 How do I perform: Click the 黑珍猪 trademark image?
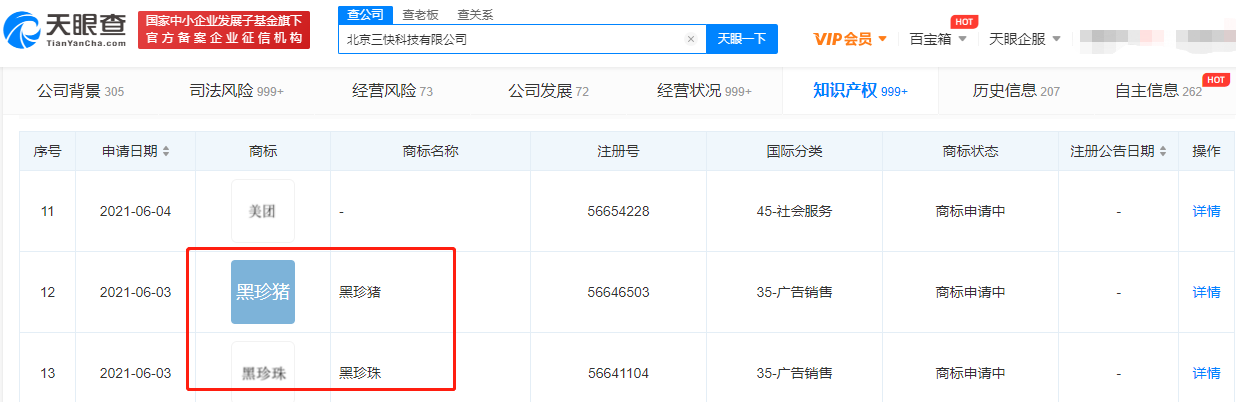(263, 292)
